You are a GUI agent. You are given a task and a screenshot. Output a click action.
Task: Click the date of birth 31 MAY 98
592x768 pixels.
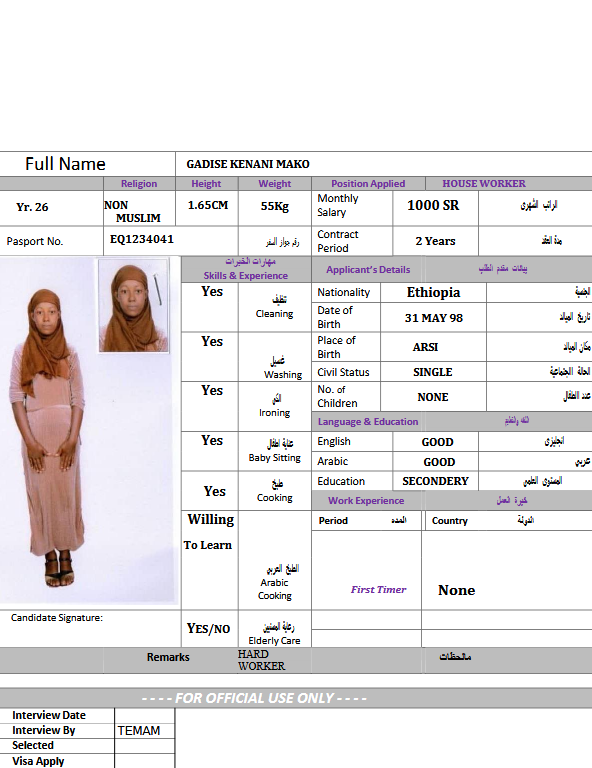[x=433, y=317]
